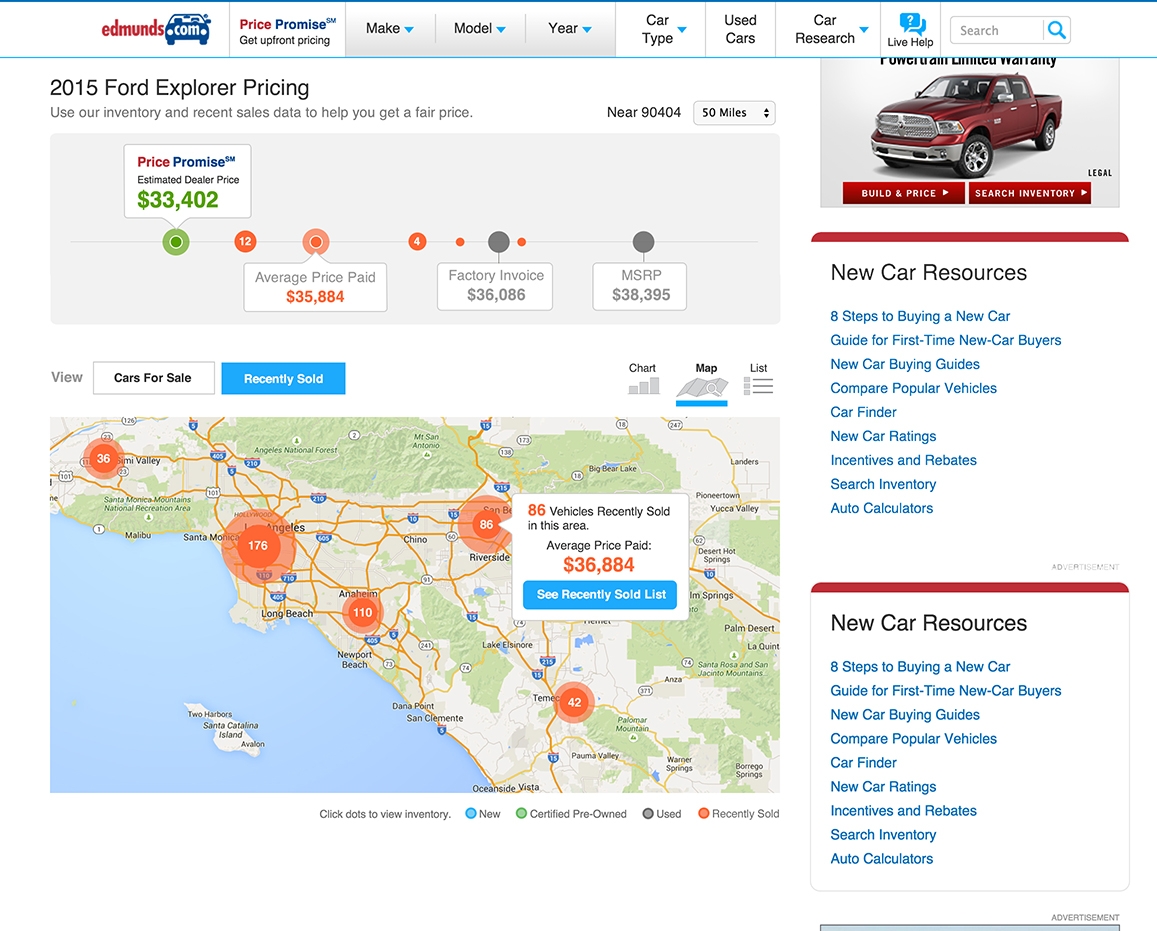Click the 110 cluster near Anaheim
The height and width of the screenshot is (931, 1157).
pos(362,612)
